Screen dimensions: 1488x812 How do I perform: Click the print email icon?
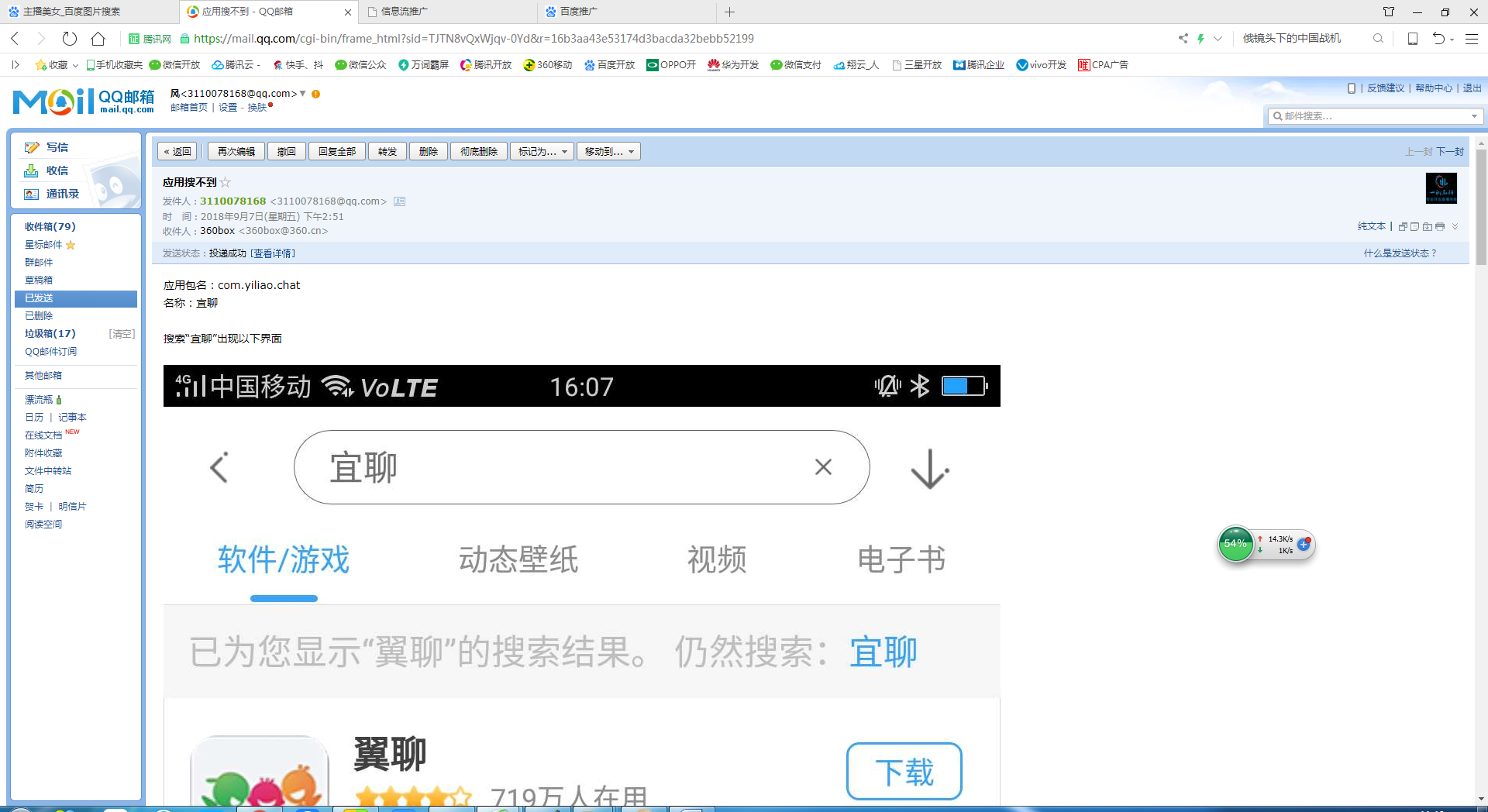click(1440, 226)
